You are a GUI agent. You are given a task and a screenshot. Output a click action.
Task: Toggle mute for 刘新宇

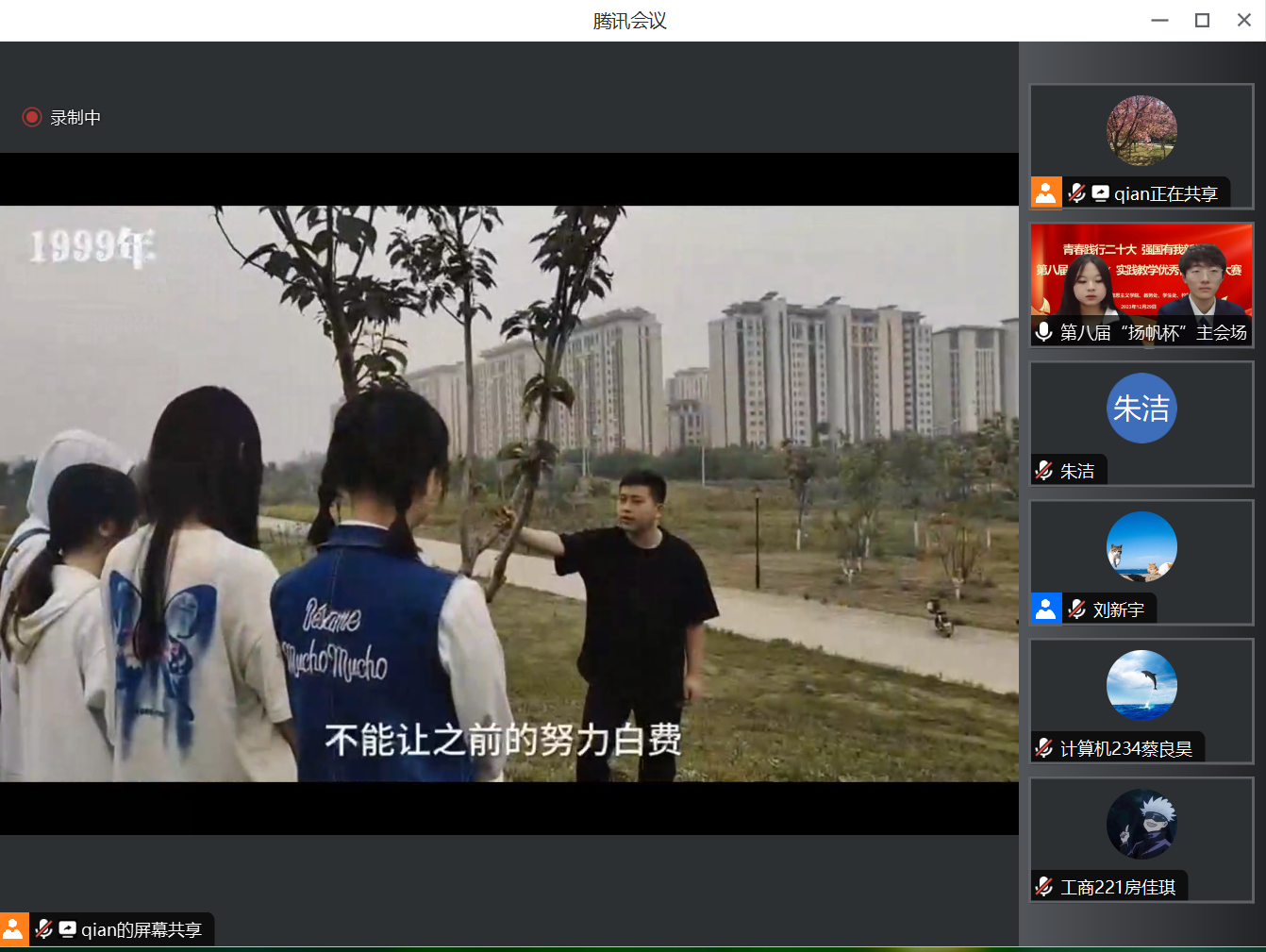click(1076, 609)
